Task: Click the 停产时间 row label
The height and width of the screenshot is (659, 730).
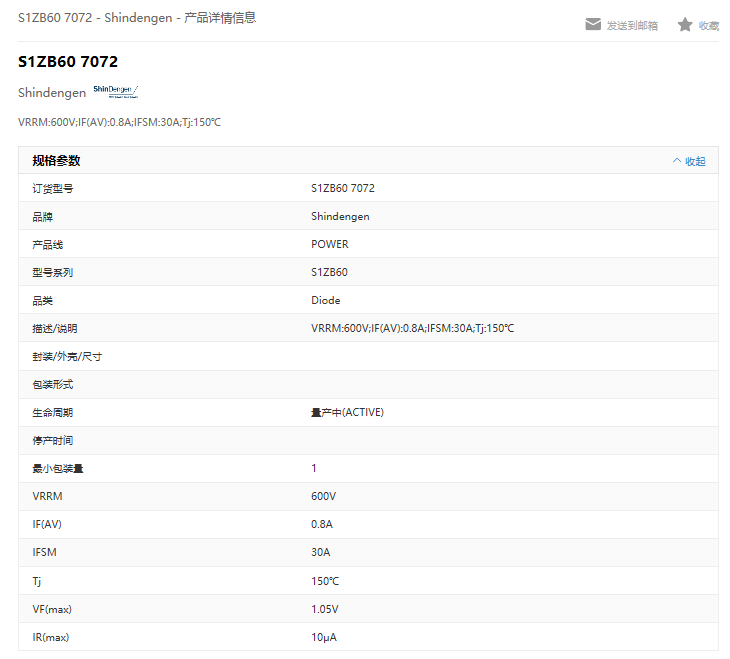Action: [x=53, y=440]
